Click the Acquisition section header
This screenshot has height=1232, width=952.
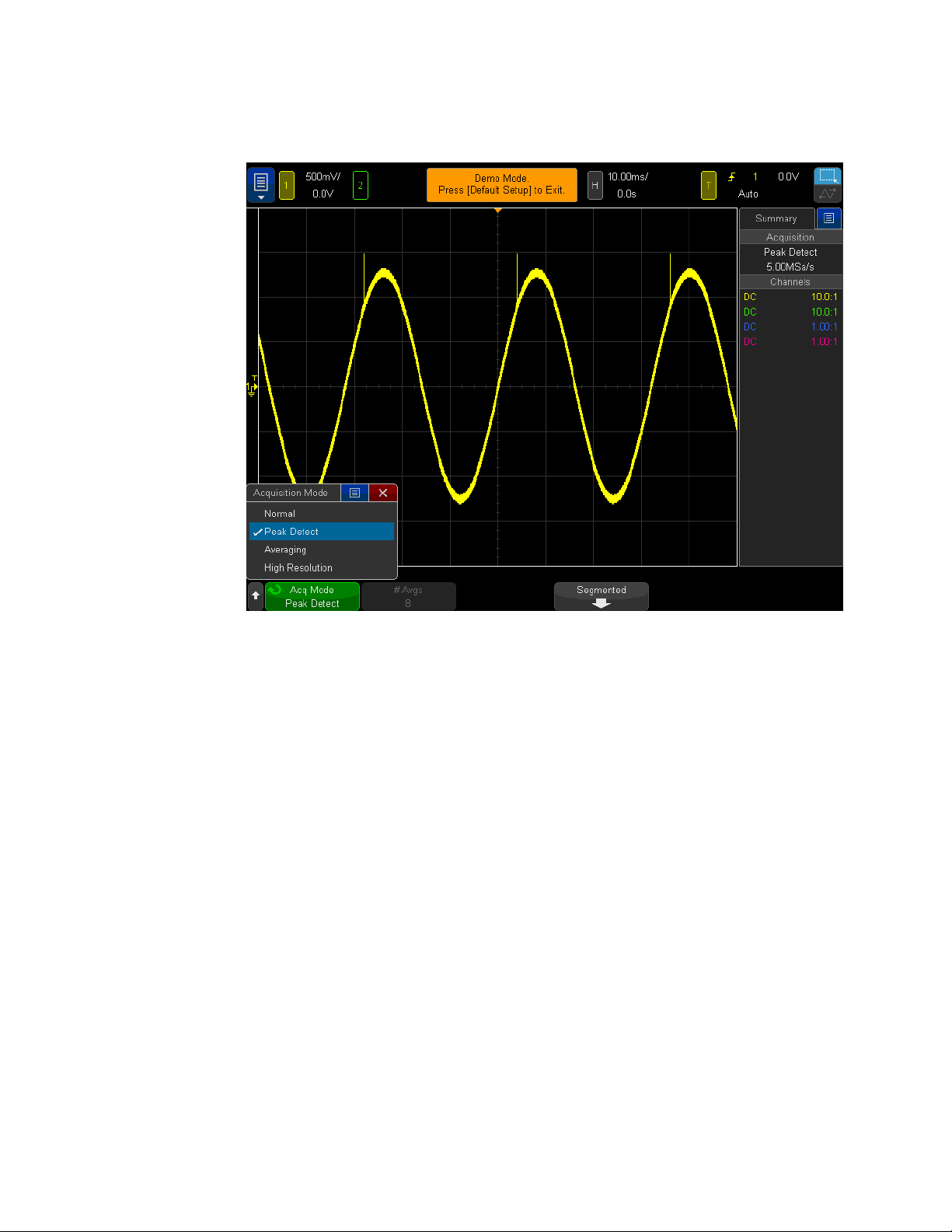(790, 237)
